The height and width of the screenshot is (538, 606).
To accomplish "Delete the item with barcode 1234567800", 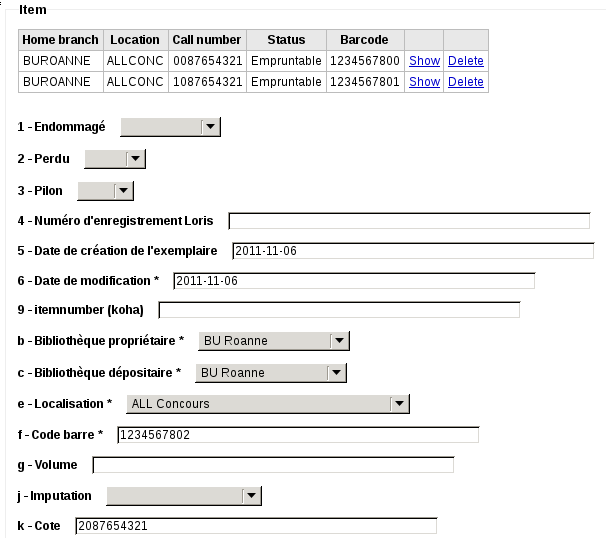I will (465, 61).
